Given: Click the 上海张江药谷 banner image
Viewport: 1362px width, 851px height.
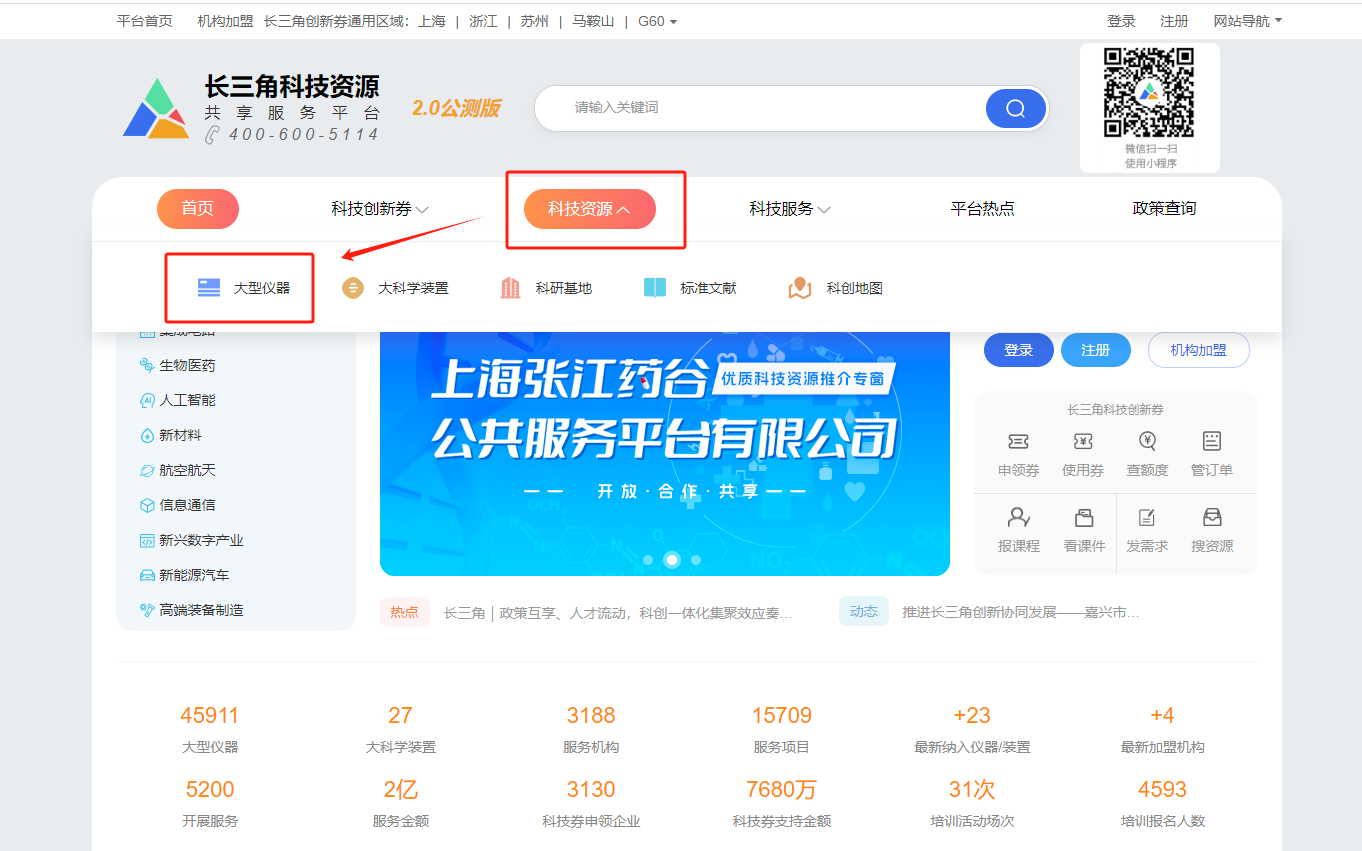Looking at the screenshot, I should tap(664, 454).
